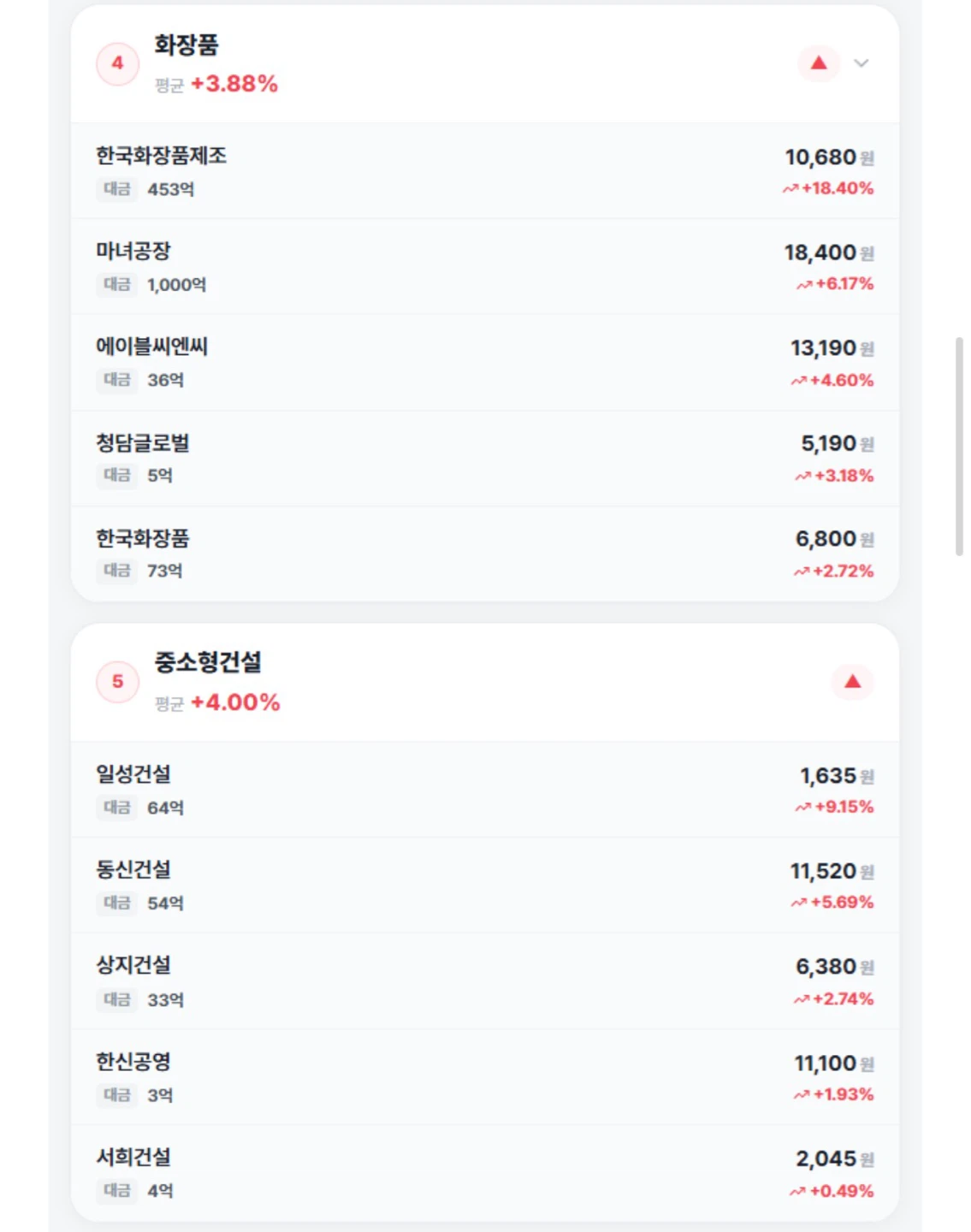This screenshot has height=1232, width=971.
Task: Open the 상지건설 stock details
Action: [485, 981]
